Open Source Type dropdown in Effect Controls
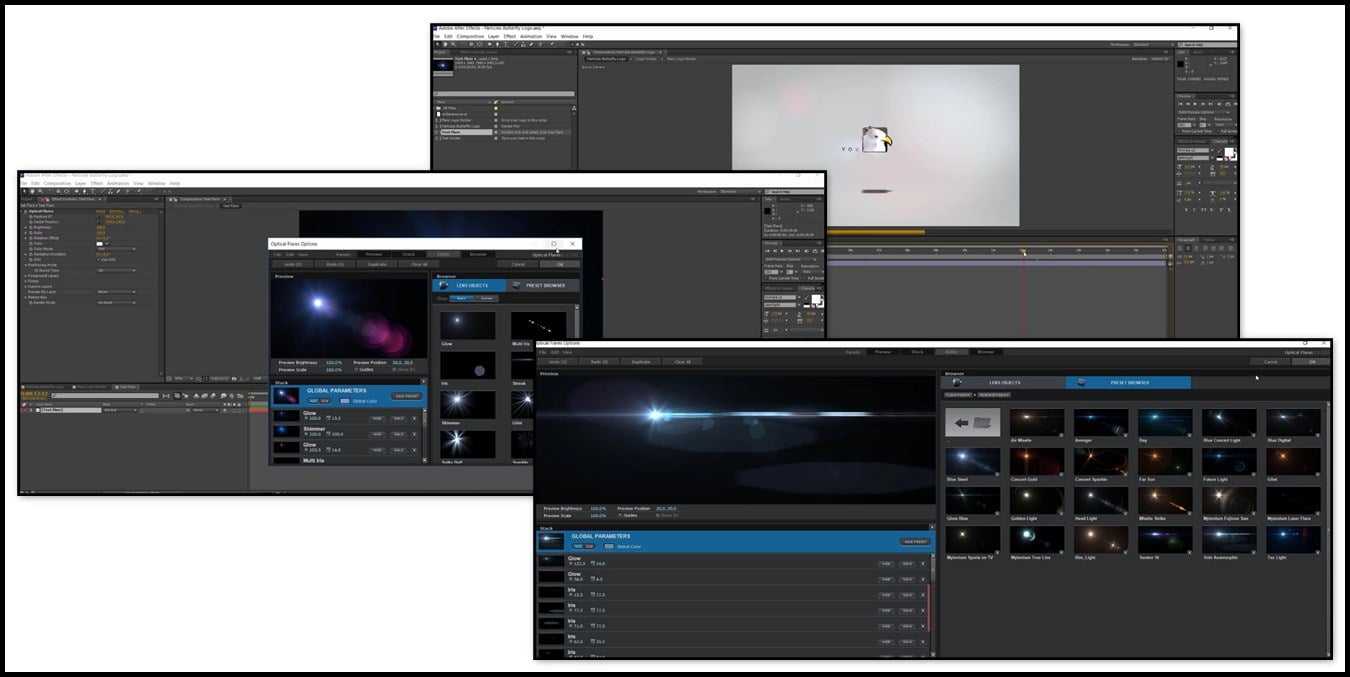 pos(115,270)
